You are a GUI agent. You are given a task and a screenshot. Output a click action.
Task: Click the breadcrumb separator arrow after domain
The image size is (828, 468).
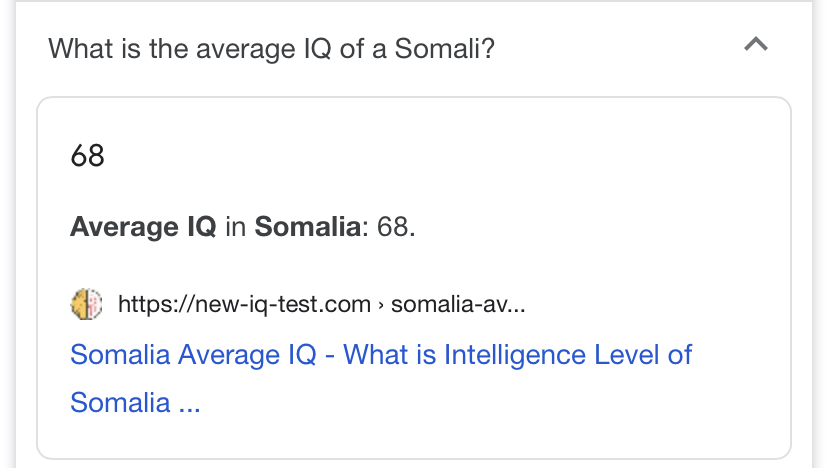click(x=381, y=305)
